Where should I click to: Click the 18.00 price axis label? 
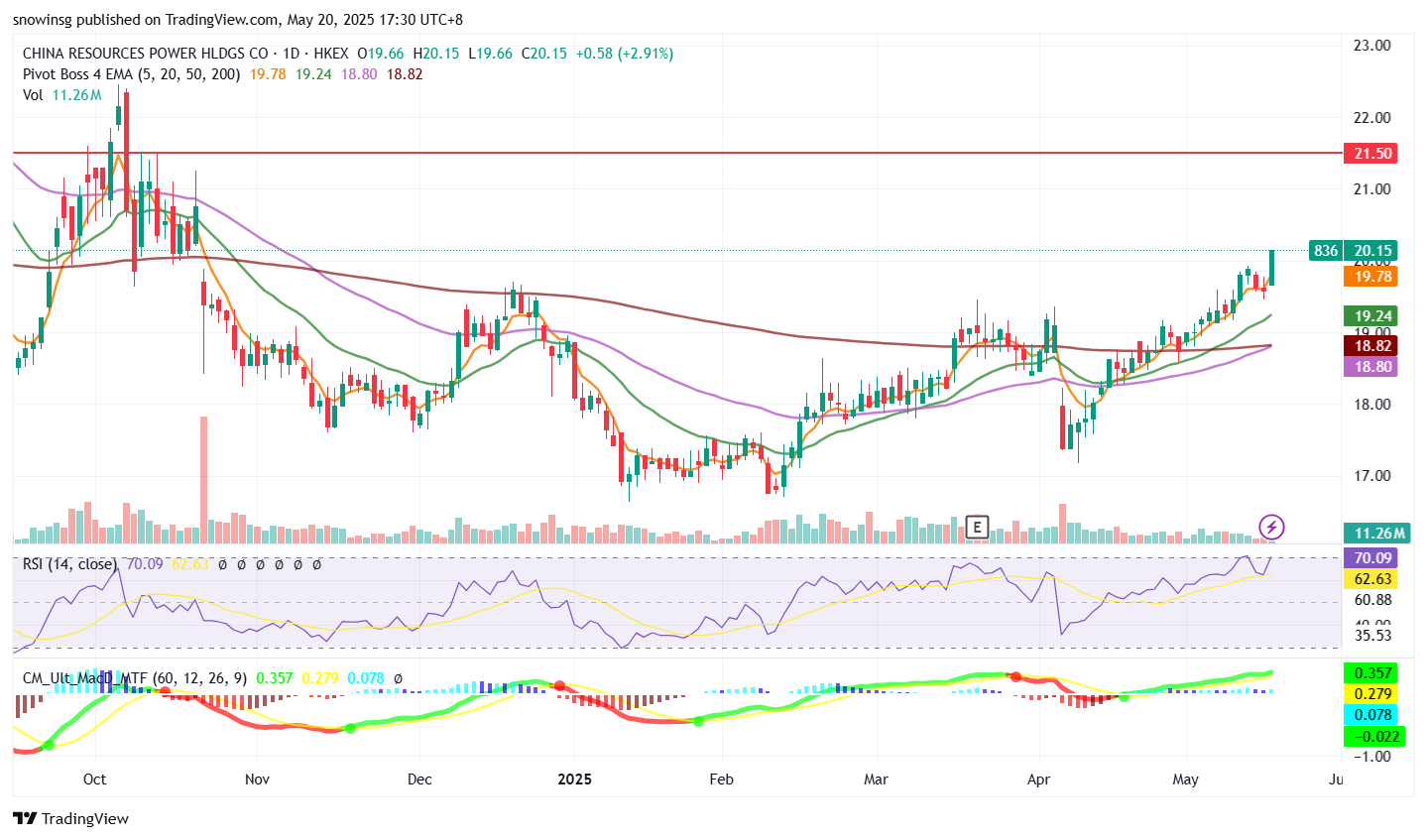pyautogui.click(x=1372, y=405)
